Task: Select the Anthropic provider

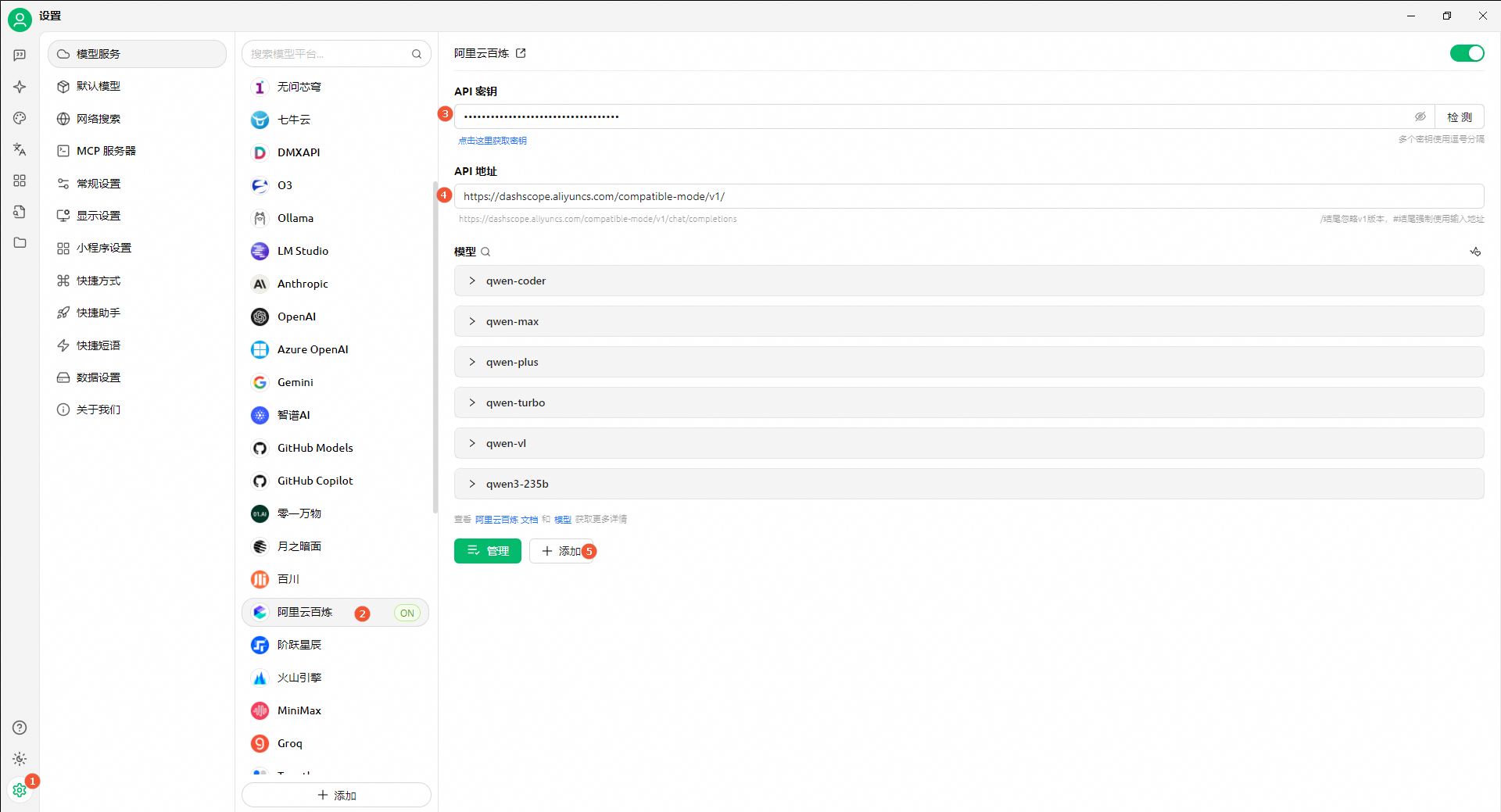Action: pos(335,284)
